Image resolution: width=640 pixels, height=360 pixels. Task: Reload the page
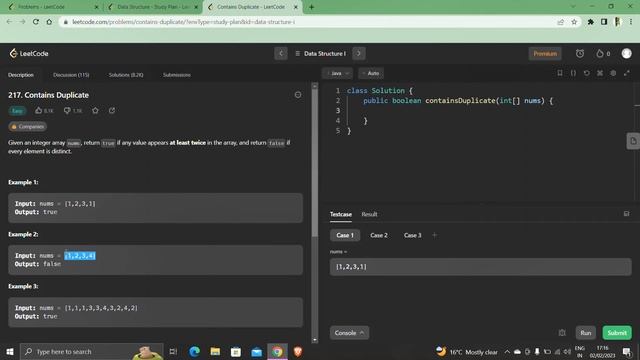[x=36, y=22]
